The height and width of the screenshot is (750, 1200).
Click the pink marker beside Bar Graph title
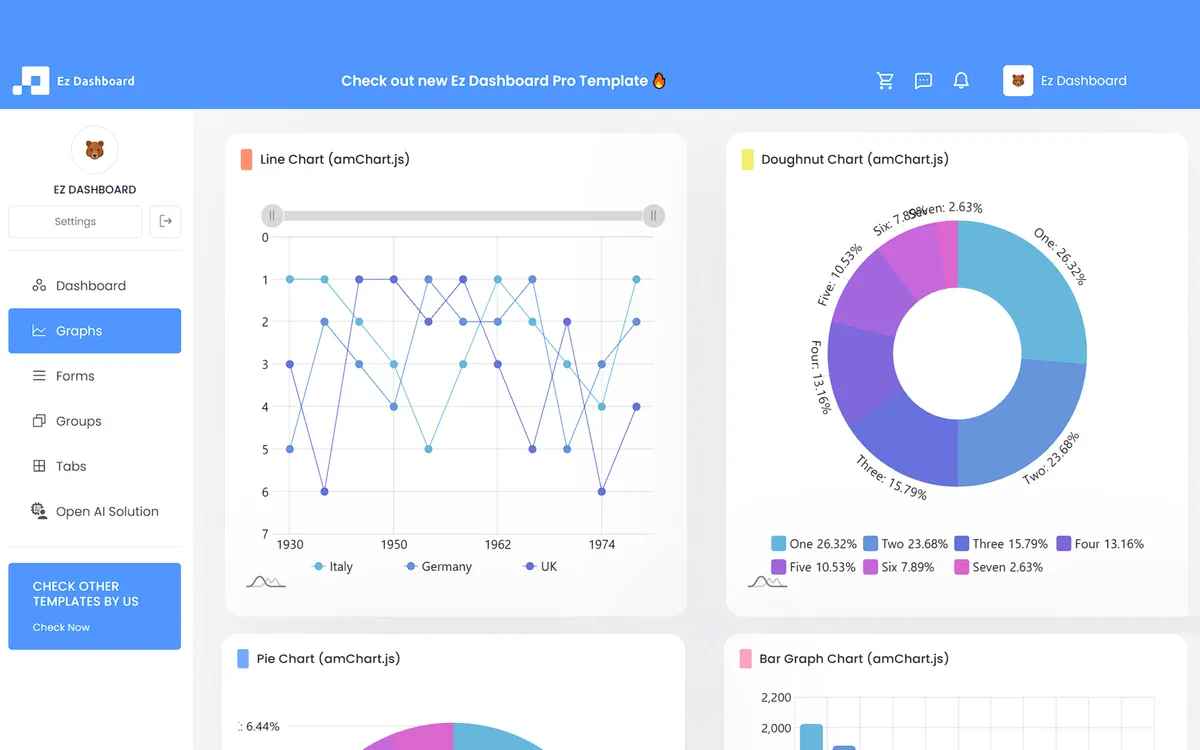[745, 658]
